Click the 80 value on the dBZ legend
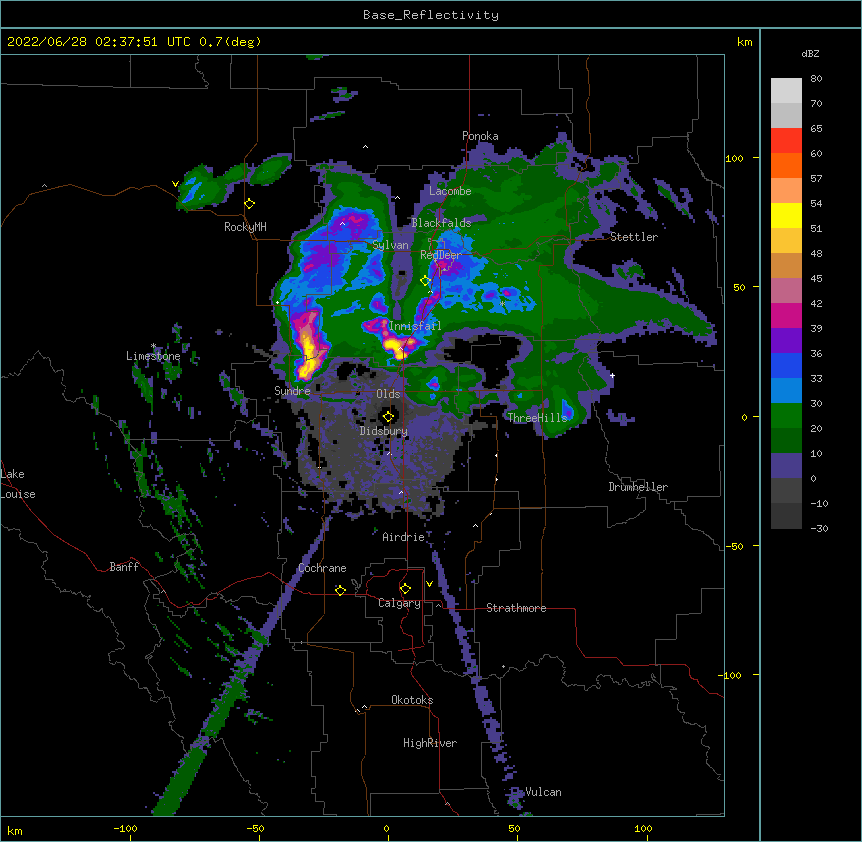This screenshot has width=862, height=842. pos(816,79)
